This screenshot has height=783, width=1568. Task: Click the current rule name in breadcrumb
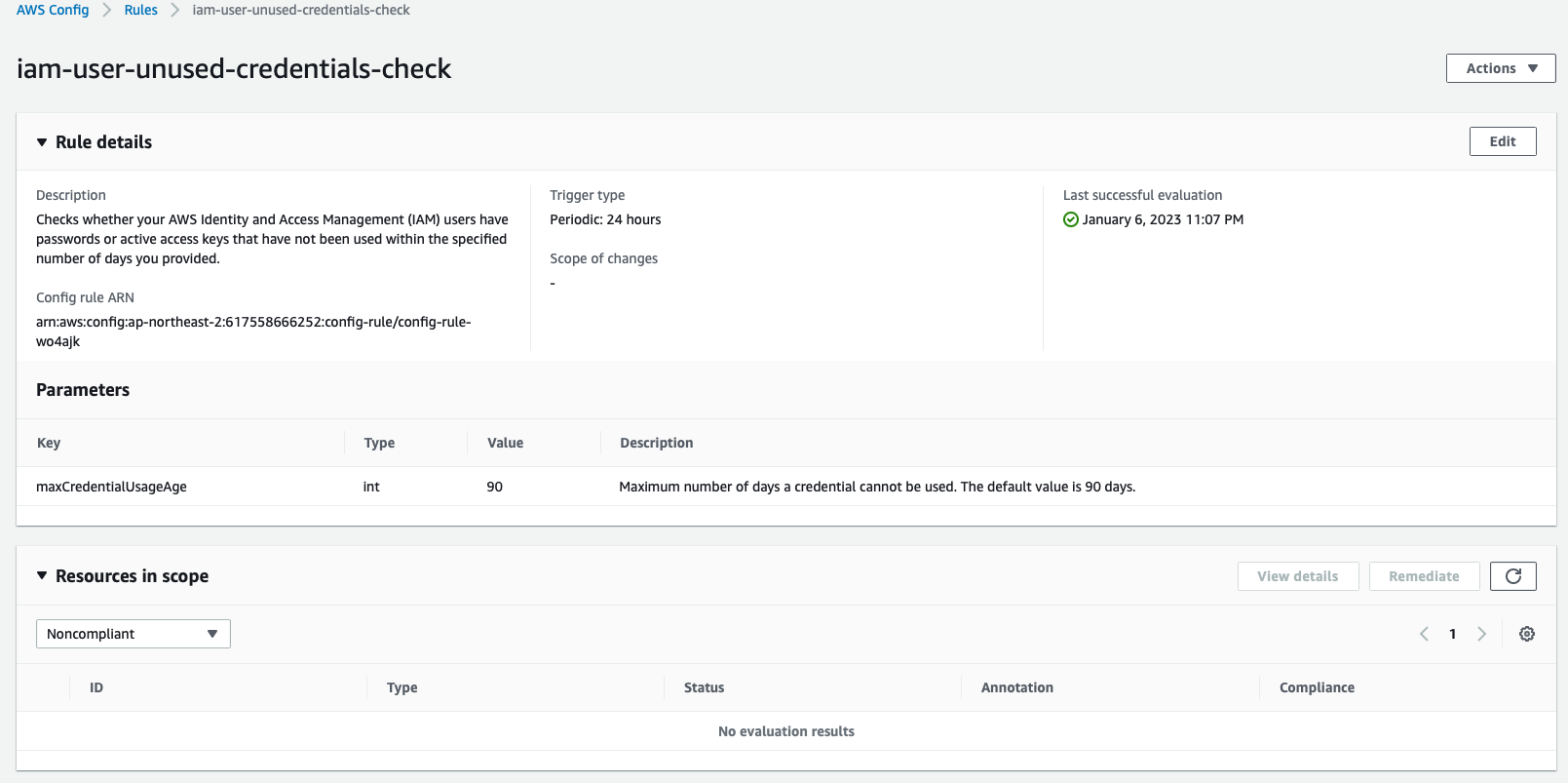click(x=301, y=10)
